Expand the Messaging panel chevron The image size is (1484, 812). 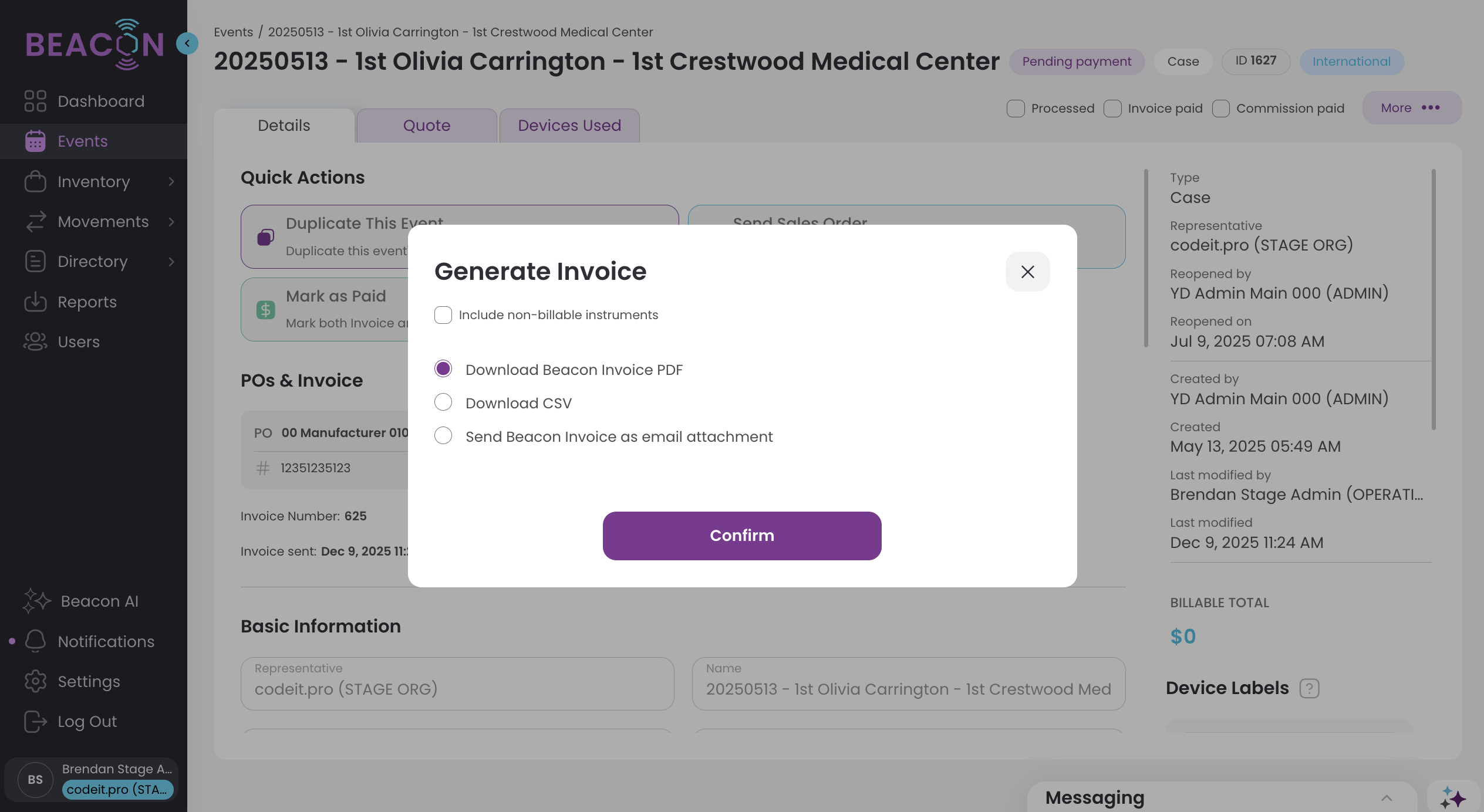click(1387, 797)
